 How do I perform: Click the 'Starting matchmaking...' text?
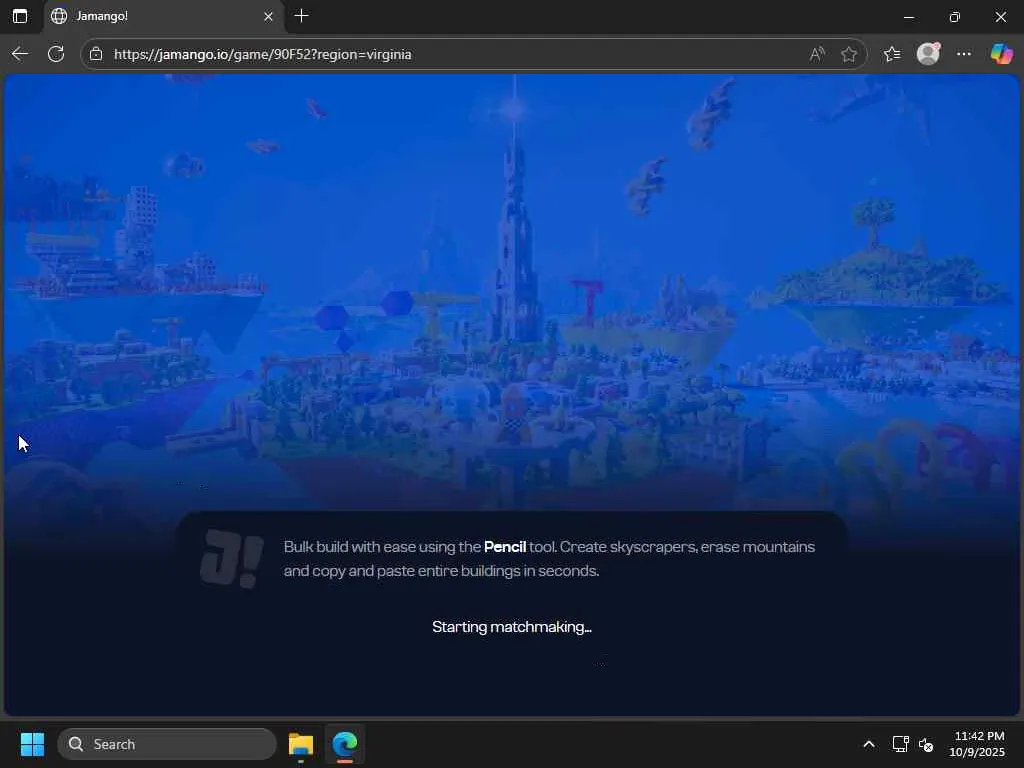(x=511, y=627)
